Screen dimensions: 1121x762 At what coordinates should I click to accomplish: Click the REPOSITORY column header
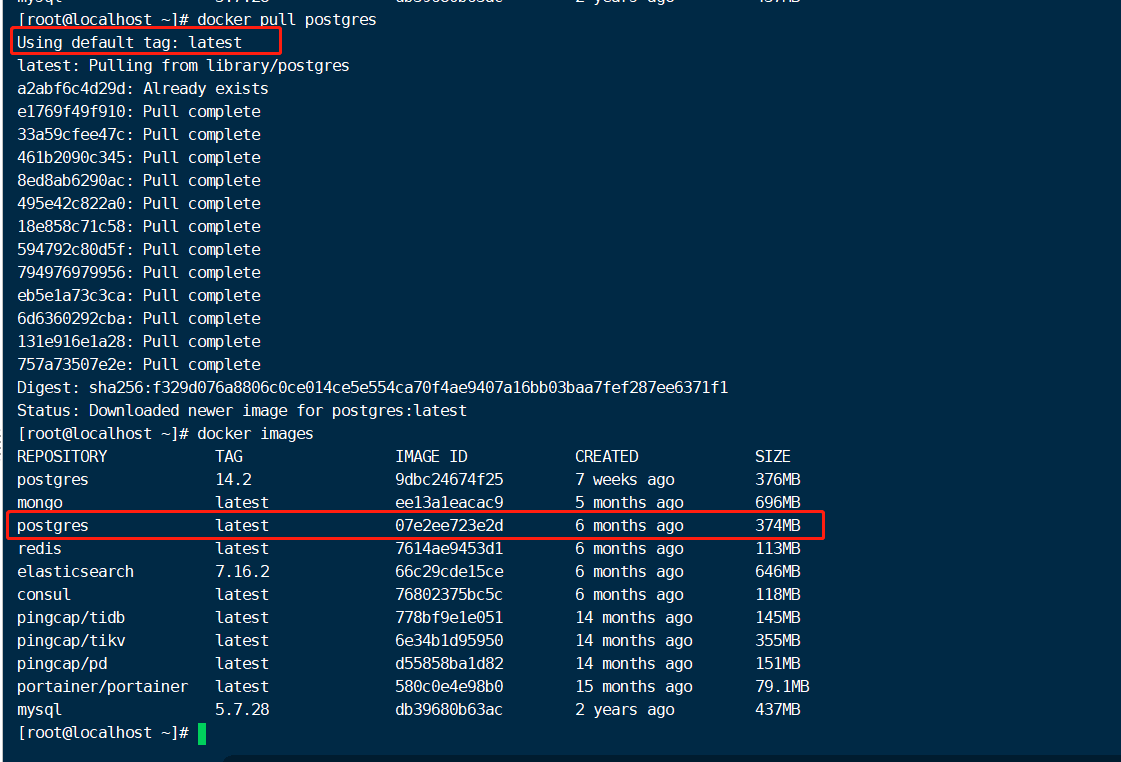click(62, 457)
